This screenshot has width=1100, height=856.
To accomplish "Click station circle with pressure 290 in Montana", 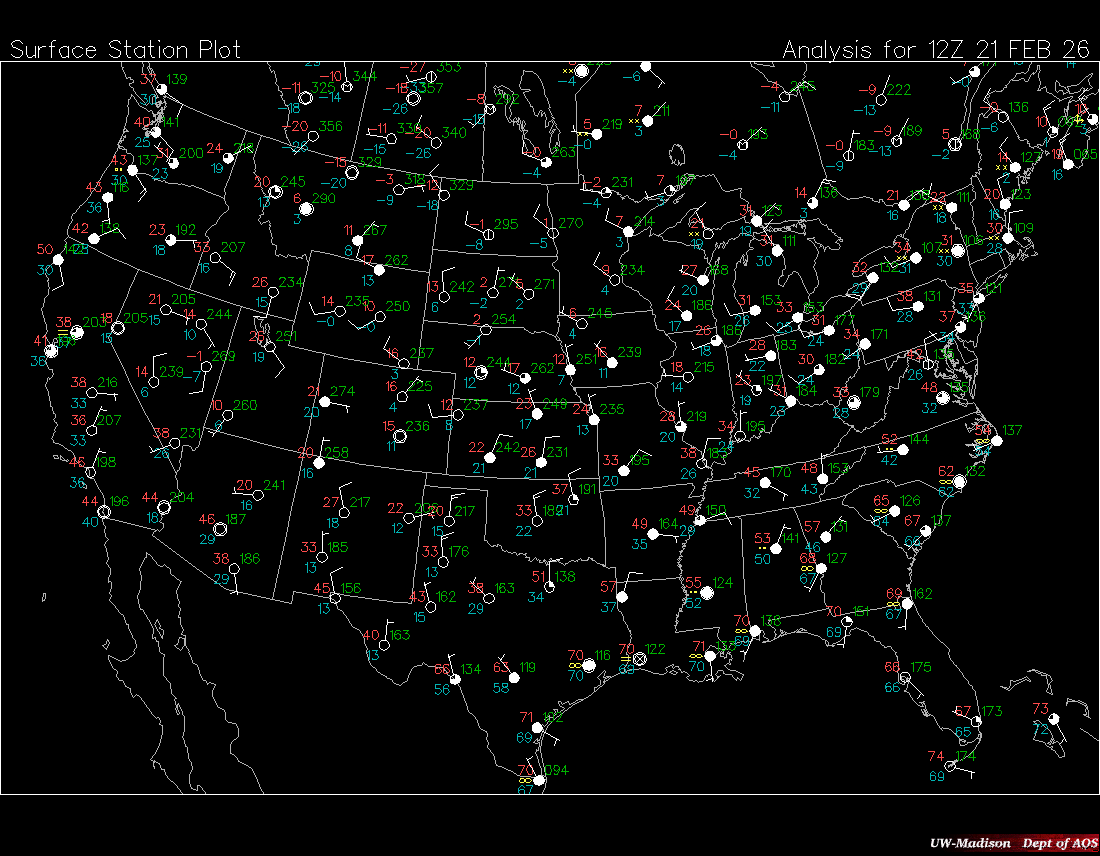I will pyautogui.click(x=307, y=210).
